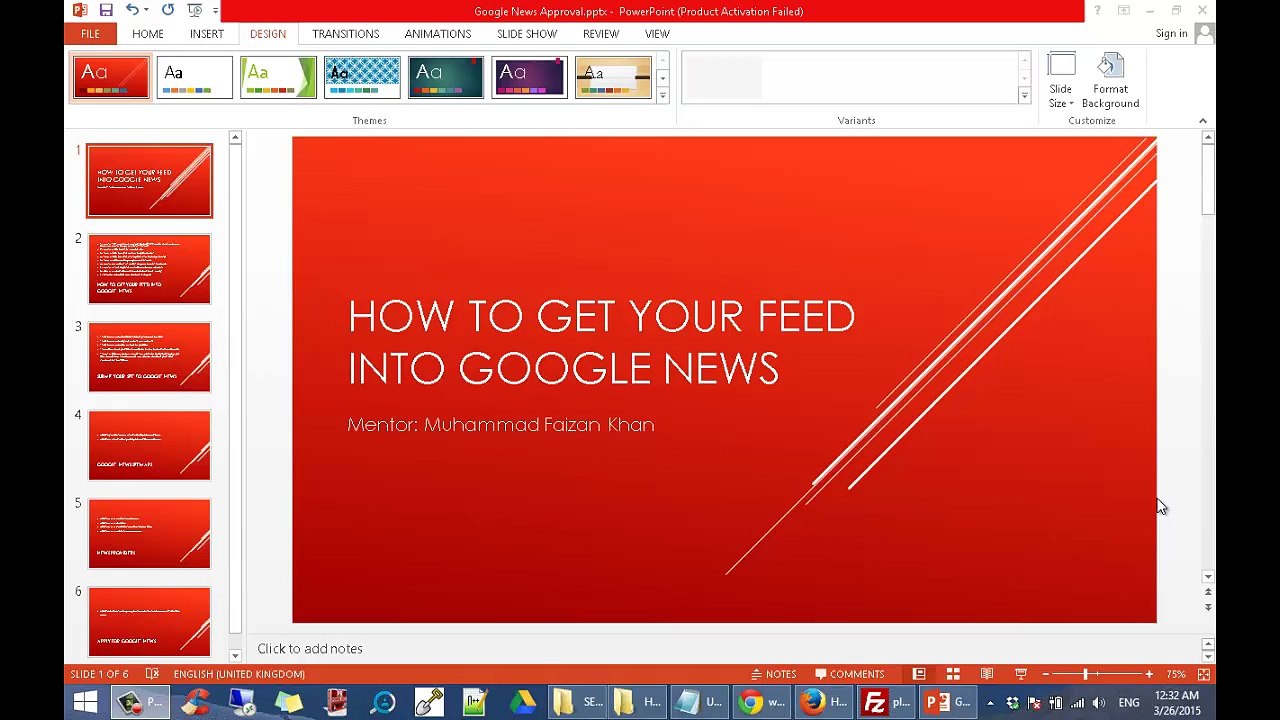1280x720 pixels.
Task: Open Customize Quick Access Toolbar dropdown
Action: [x=215, y=11]
